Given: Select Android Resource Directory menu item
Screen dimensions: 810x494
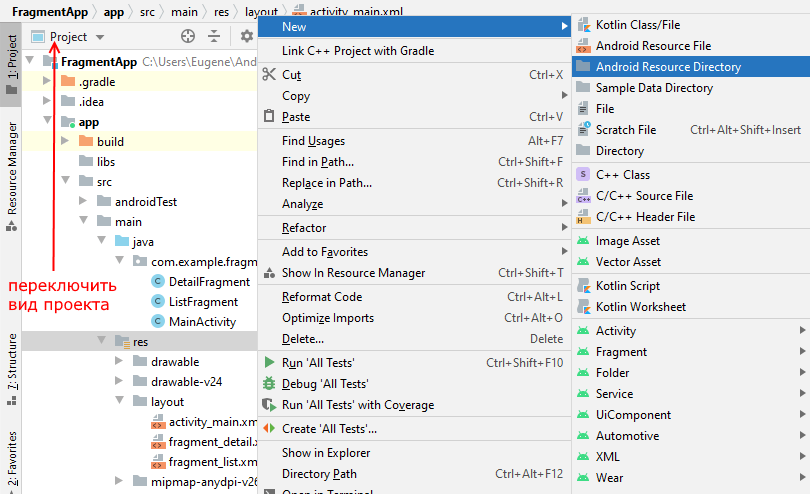Looking at the screenshot, I should click(668, 67).
